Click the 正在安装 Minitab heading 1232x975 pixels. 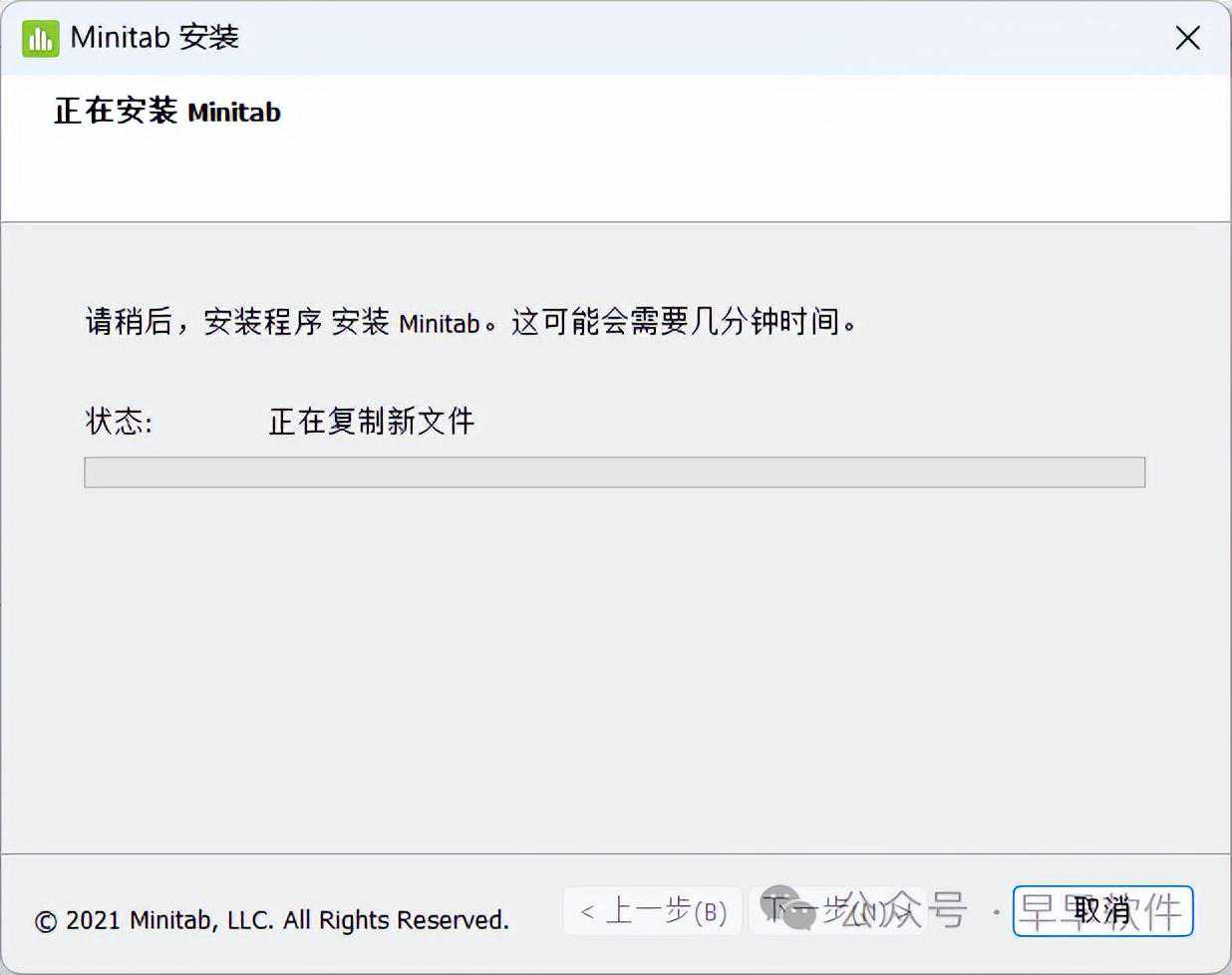coord(167,111)
